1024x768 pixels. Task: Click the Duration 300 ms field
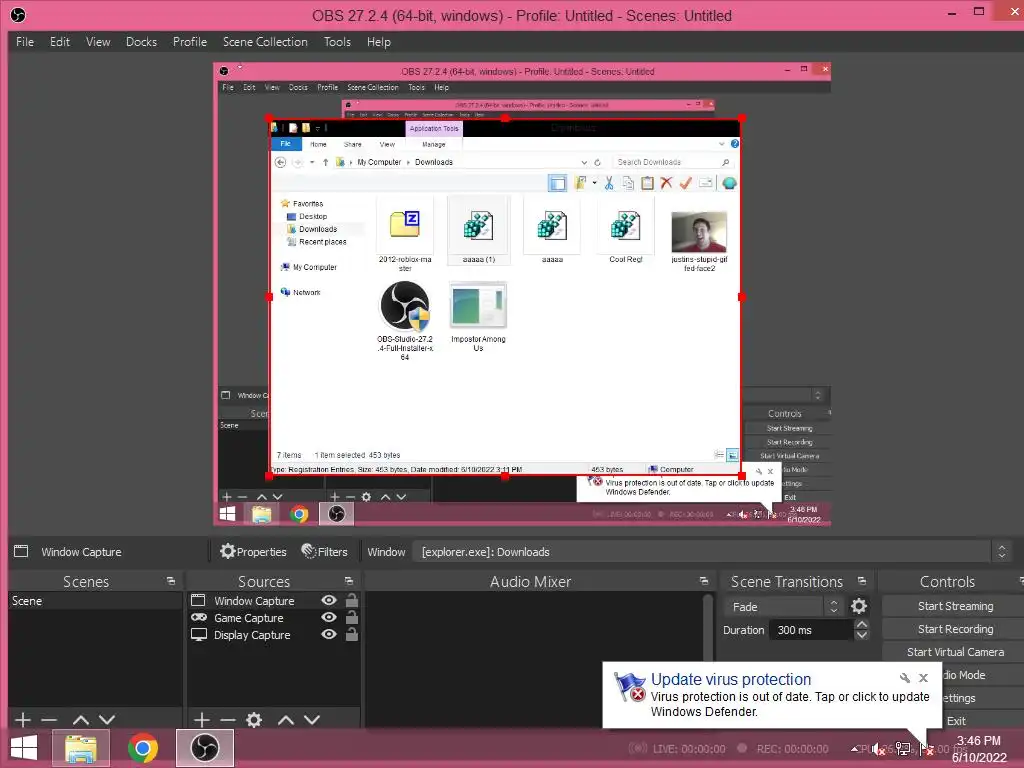click(811, 630)
